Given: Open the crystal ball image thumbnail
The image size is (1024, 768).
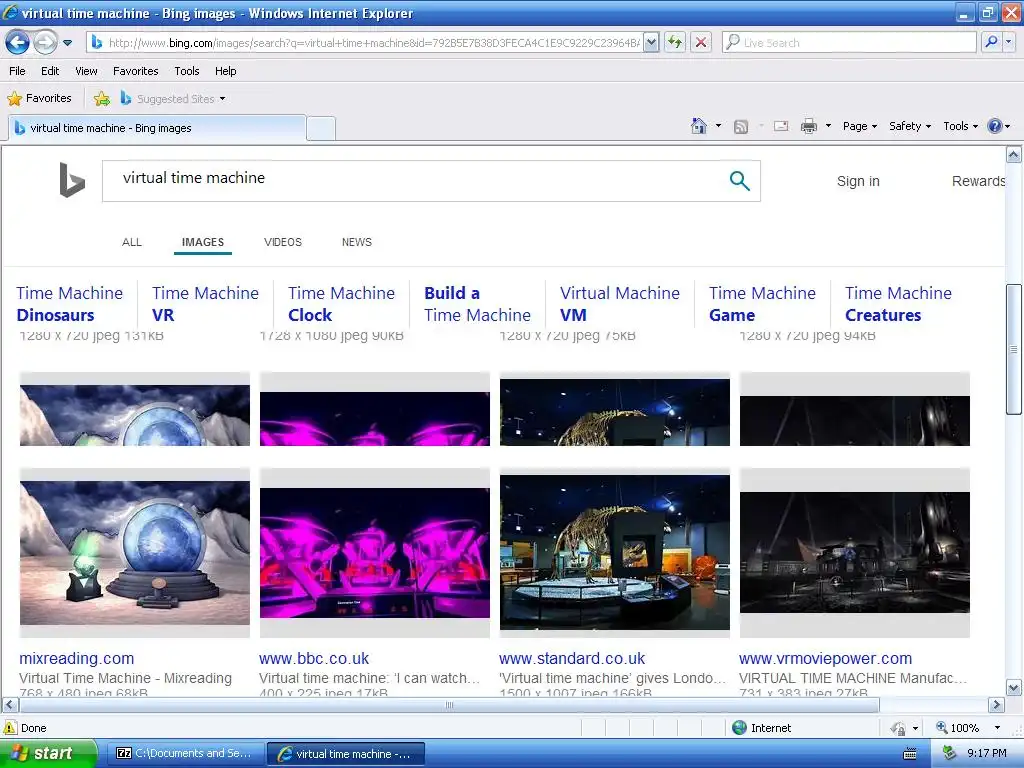Looking at the screenshot, I should tap(135, 552).
